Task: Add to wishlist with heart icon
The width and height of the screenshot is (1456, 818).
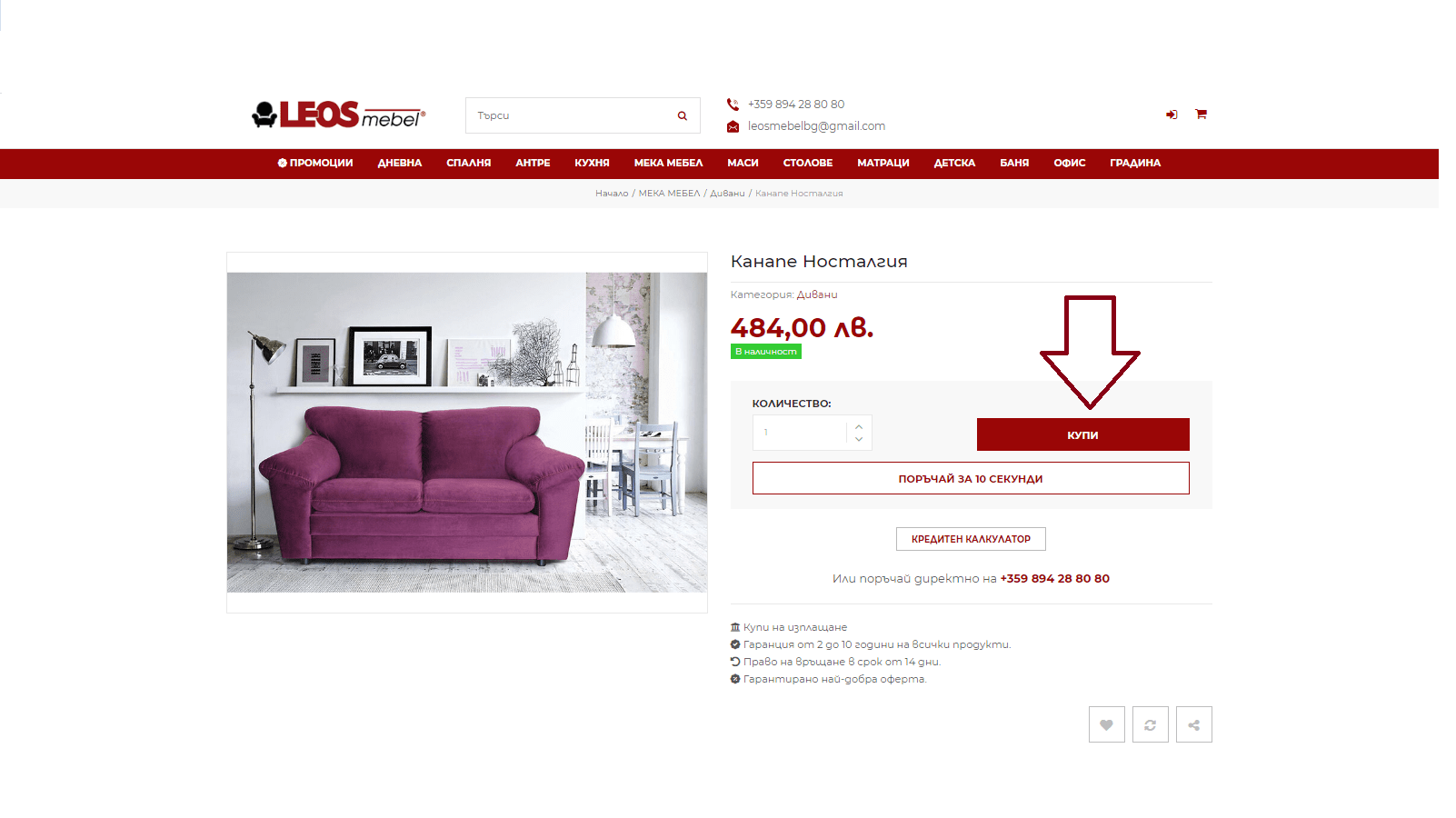Action: pyautogui.click(x=1106, y=724)
